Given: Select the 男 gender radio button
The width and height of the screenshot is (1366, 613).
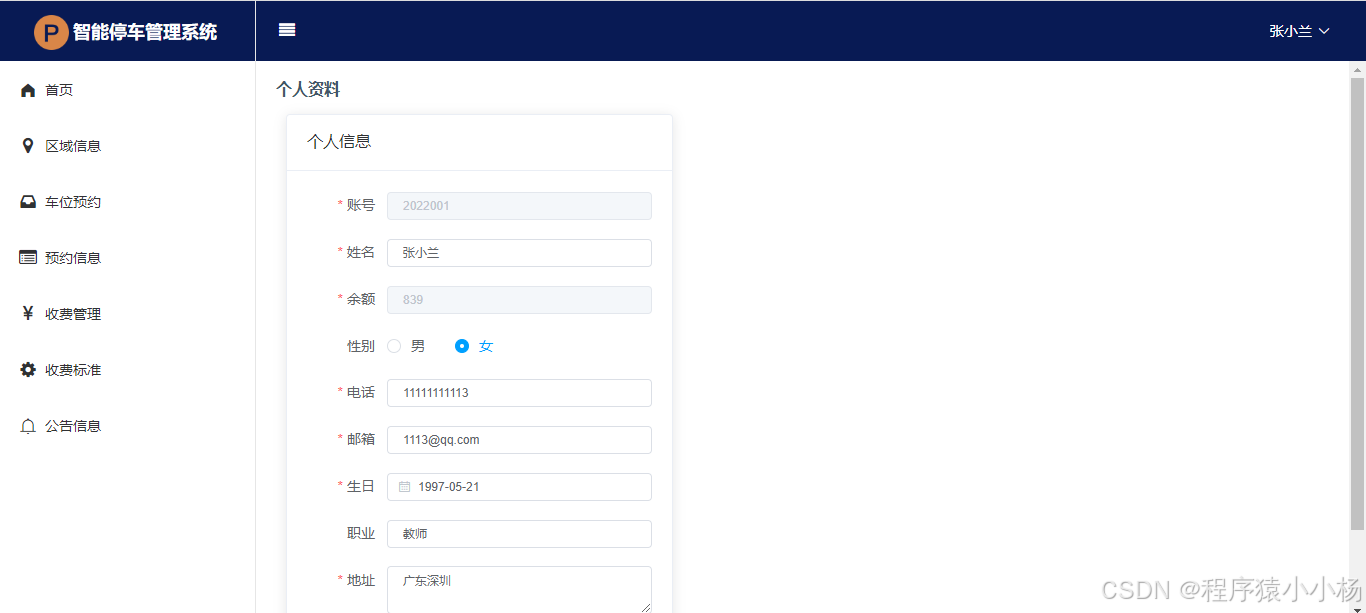Looking at the screenshot, I should (394, 346).
